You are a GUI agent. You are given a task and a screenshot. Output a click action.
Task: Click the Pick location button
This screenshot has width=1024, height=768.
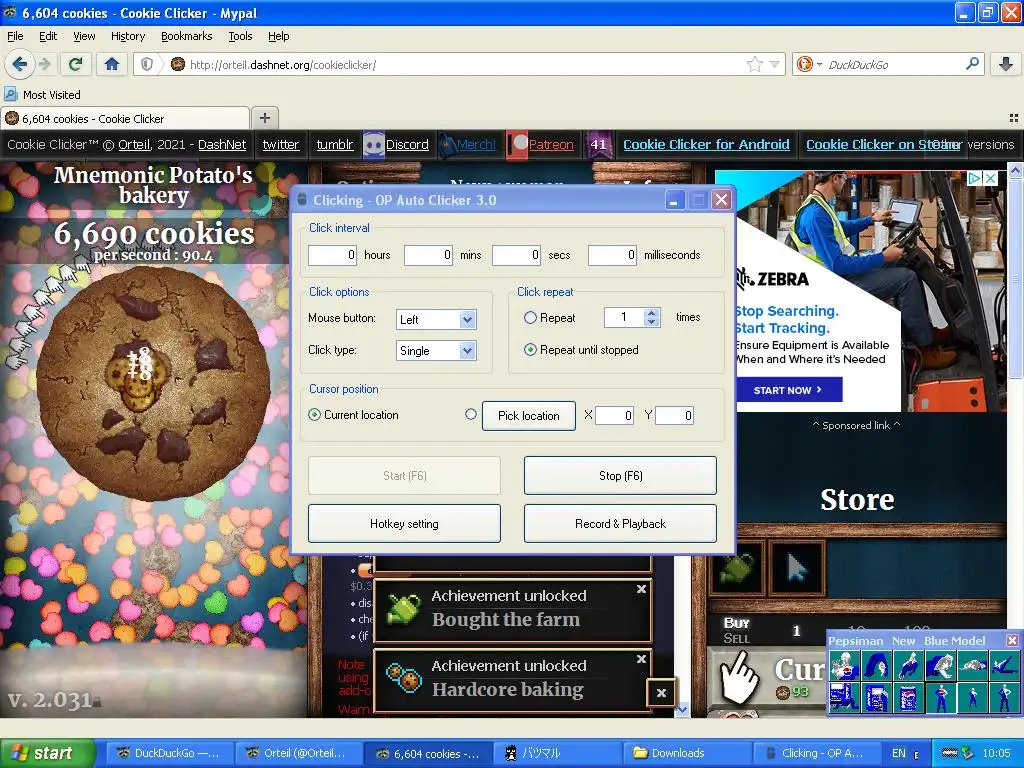pyautogui.click(x=529, y=415)
